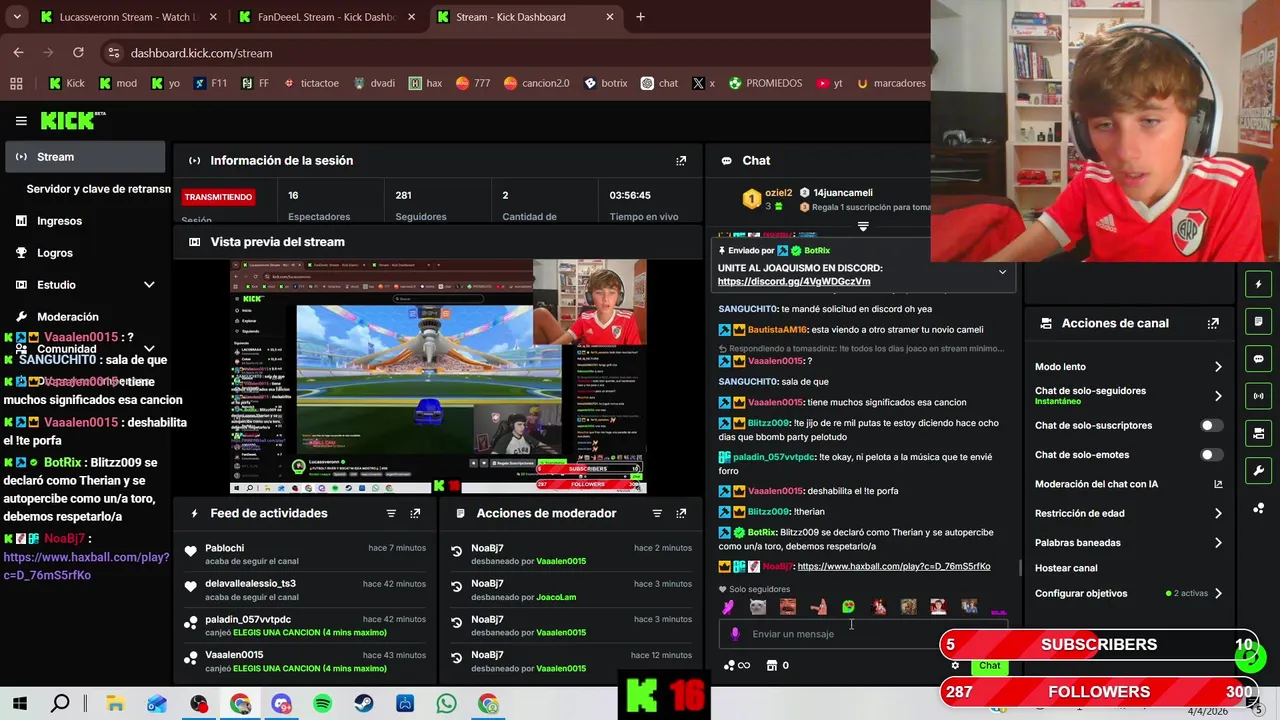Open NoaBj7's haxball link in chat
Screen dimensions: 1280x720
(x=893, y=567)
